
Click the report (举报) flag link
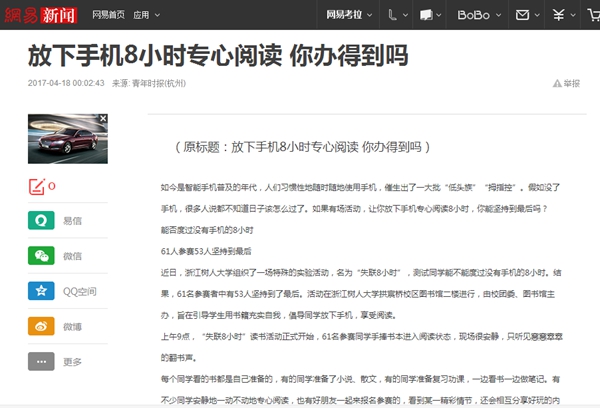point(565,84)
